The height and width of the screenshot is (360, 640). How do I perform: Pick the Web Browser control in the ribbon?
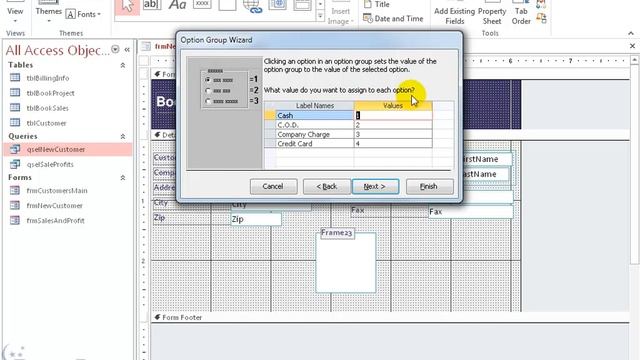point(277,6)
